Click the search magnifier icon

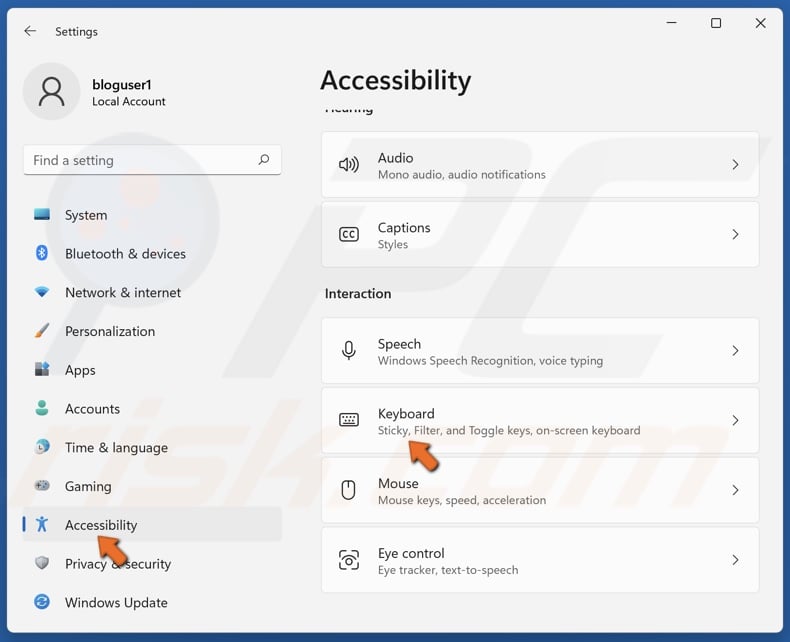pos(264,160)
